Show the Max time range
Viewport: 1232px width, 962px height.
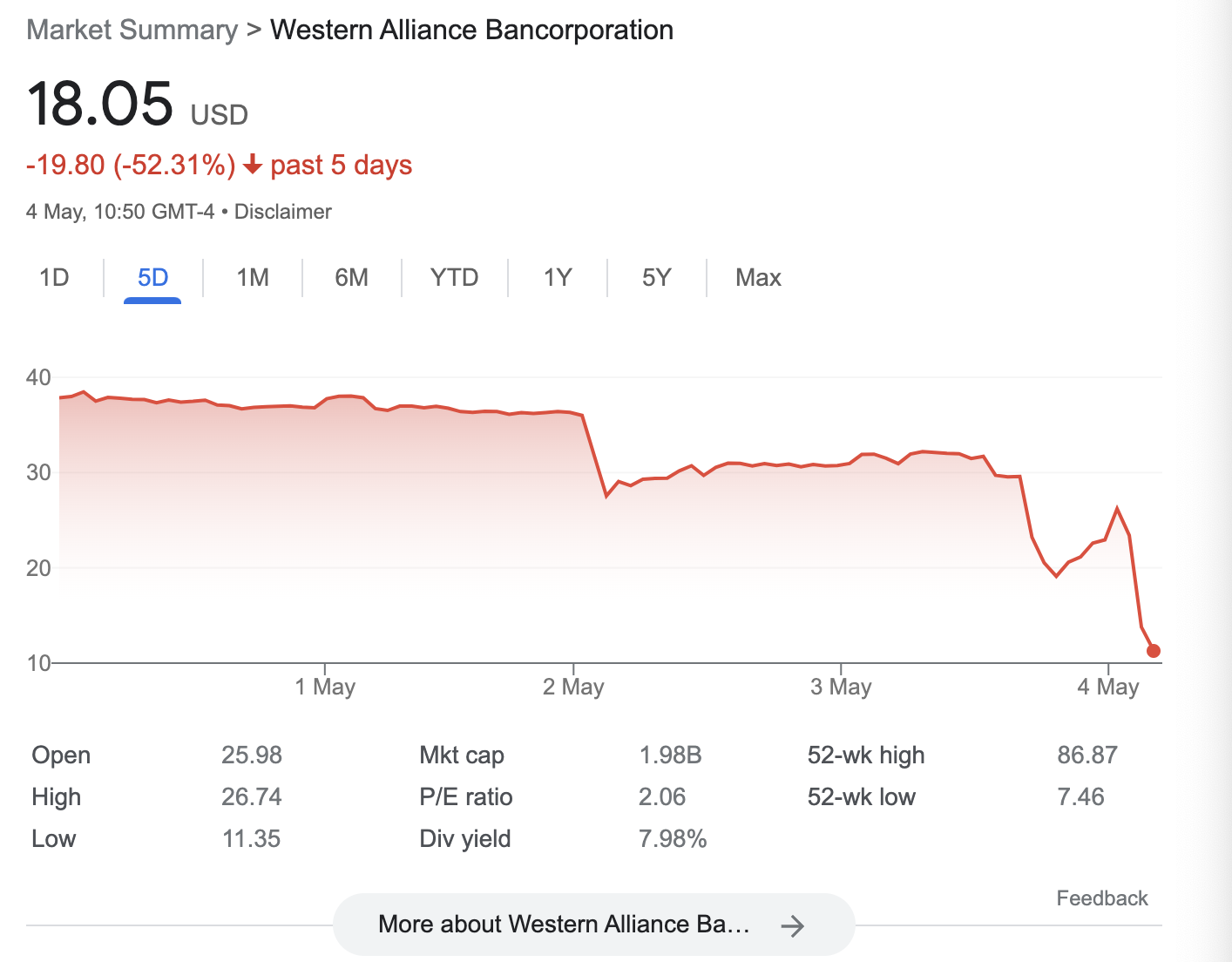[x=758, y=277]
